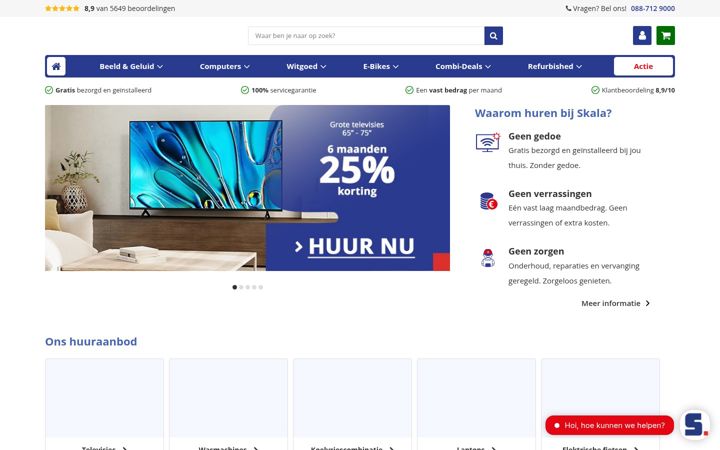Open the Televisies category card

click(x=104, y=404)
